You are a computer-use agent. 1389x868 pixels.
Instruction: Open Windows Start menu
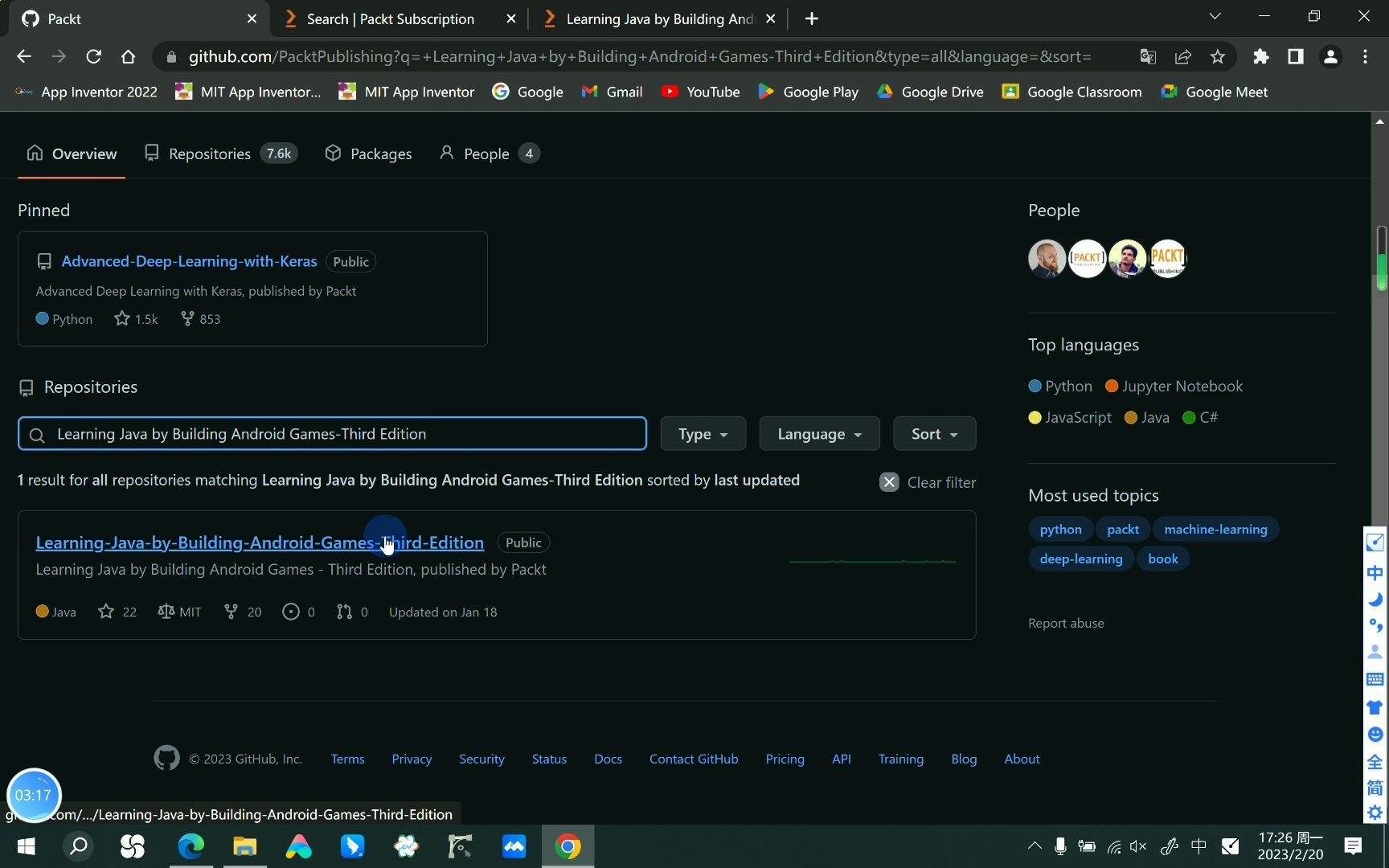26,846
